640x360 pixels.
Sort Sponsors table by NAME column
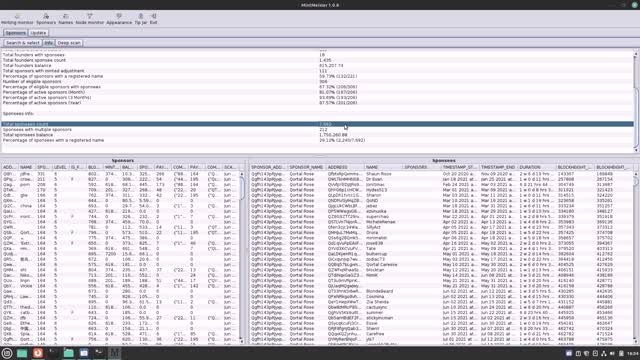click(x=26, y=167)
